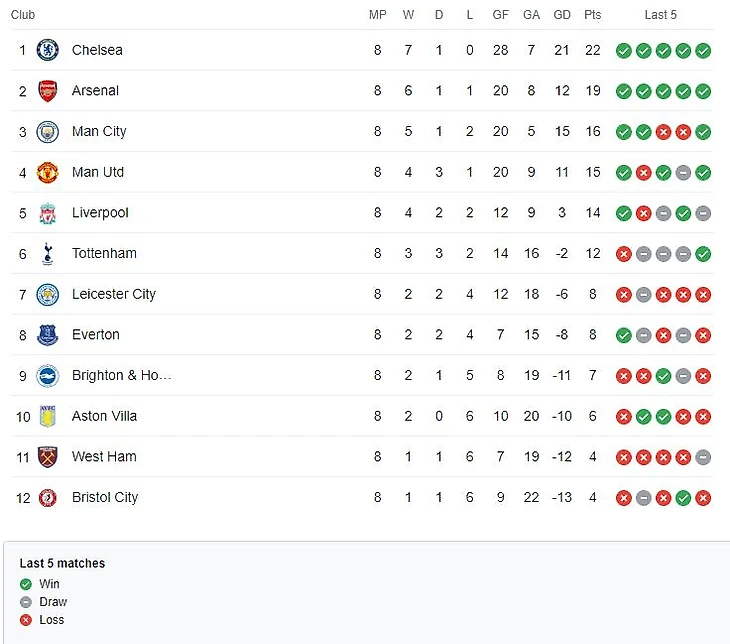The height and width of the screenshot is (644, 730).
Task: Click West Ham's latest draw result icon
Action: click(x=703, y=457)
